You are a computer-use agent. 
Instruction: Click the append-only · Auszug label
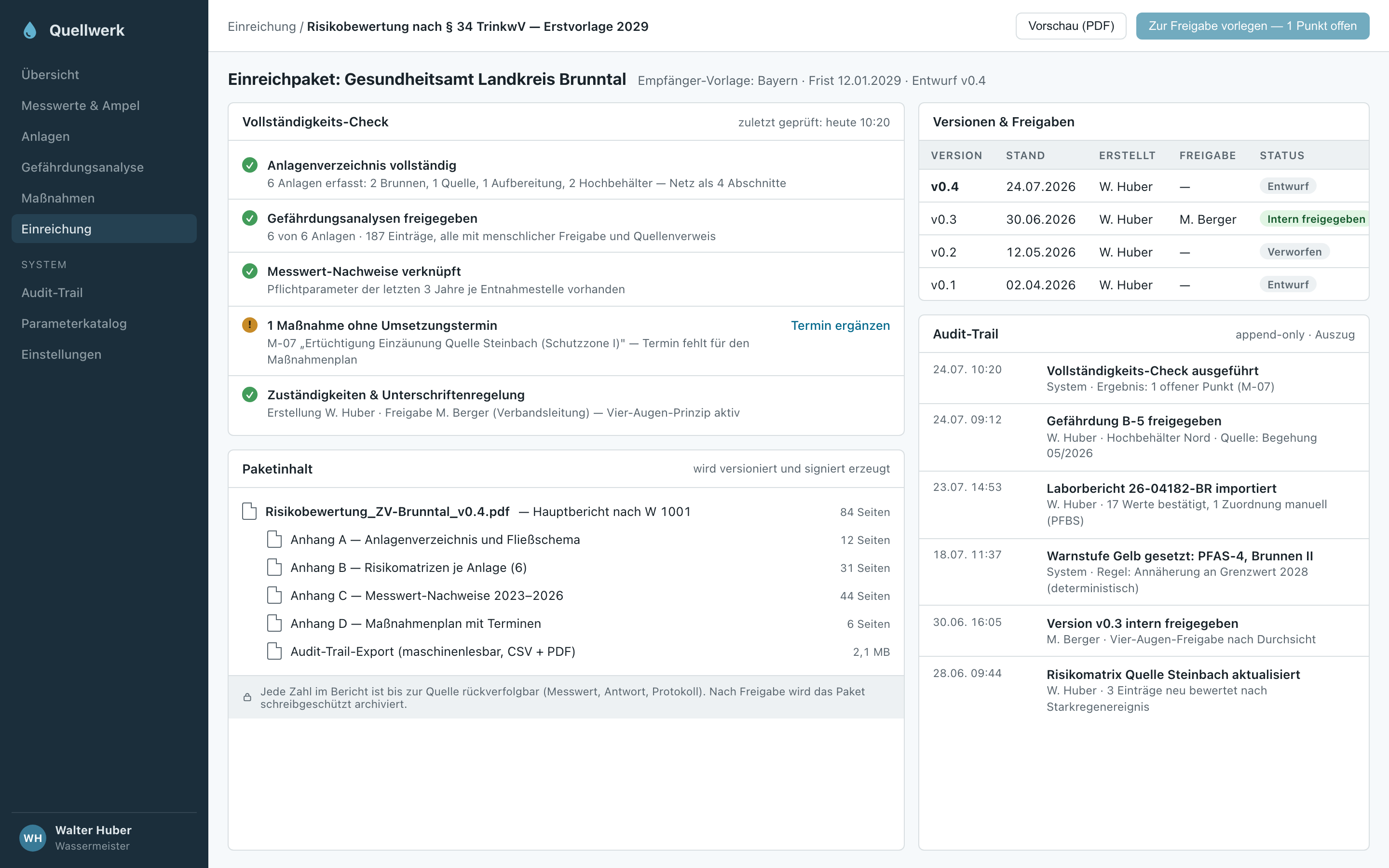(x=1295, y=335)
